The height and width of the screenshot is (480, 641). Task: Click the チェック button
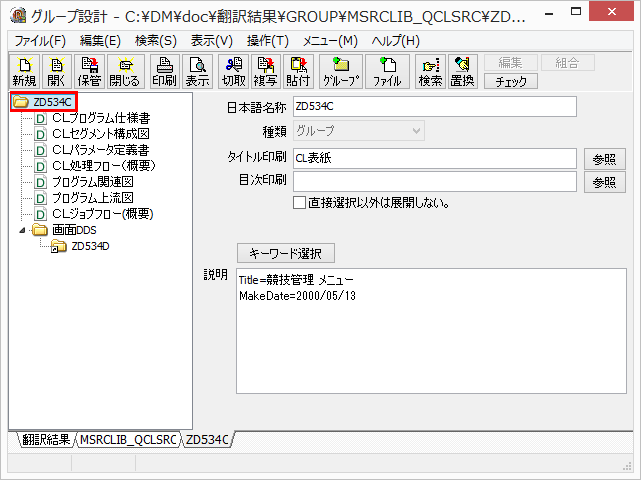click(511, 81)
